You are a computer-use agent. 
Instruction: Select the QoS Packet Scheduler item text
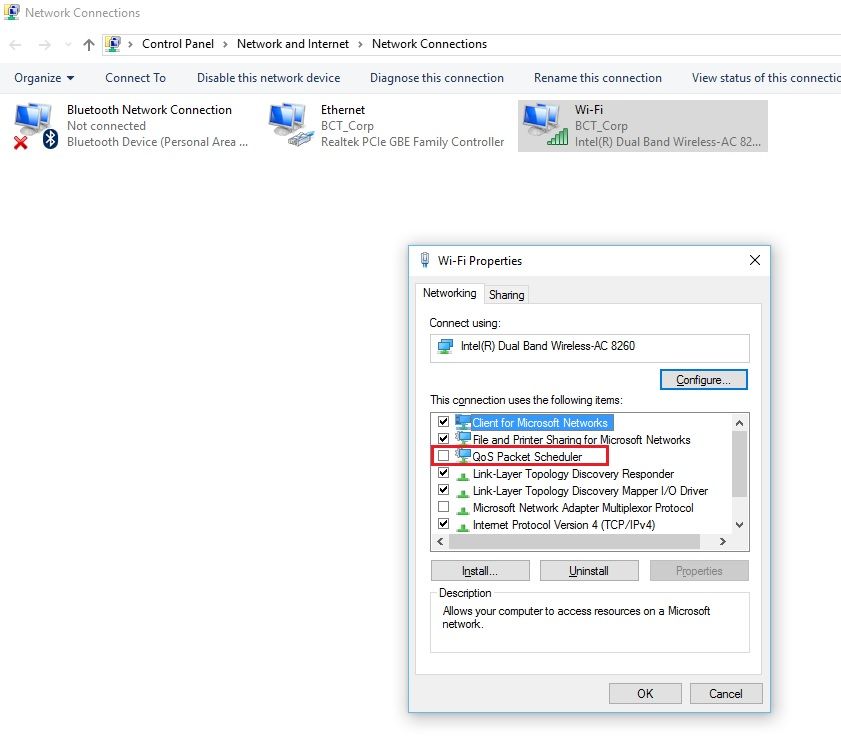pyautogui.click(x=527, y=457)
